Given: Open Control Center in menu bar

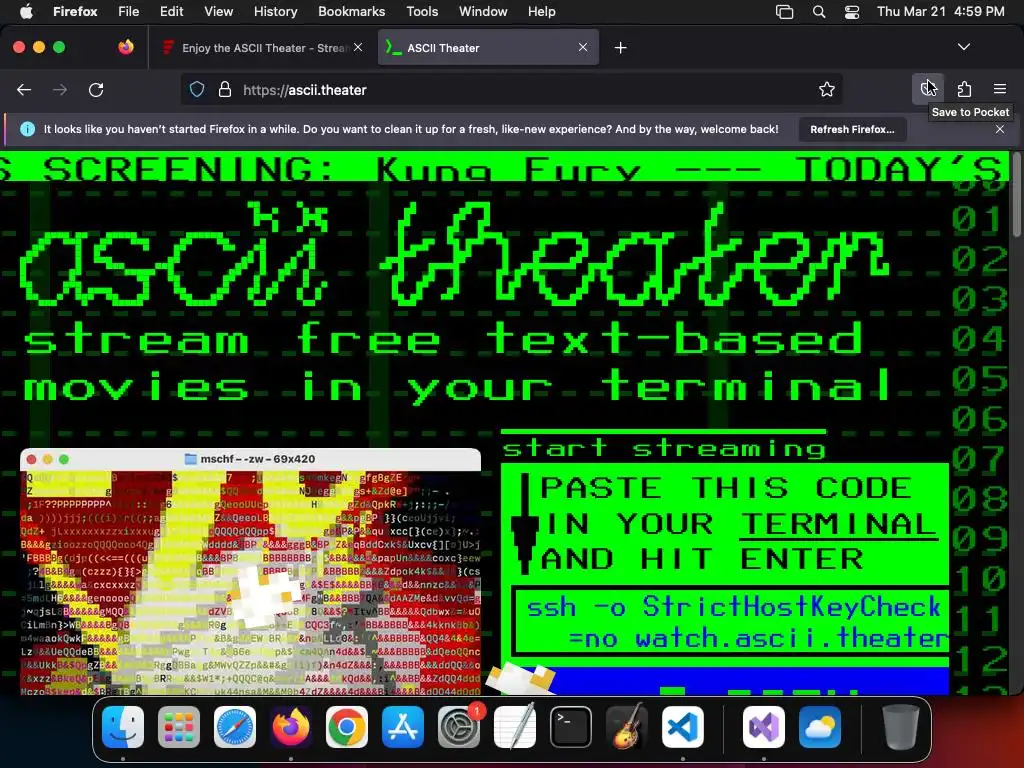Looking at the screenshot, I should click(852, 12).
